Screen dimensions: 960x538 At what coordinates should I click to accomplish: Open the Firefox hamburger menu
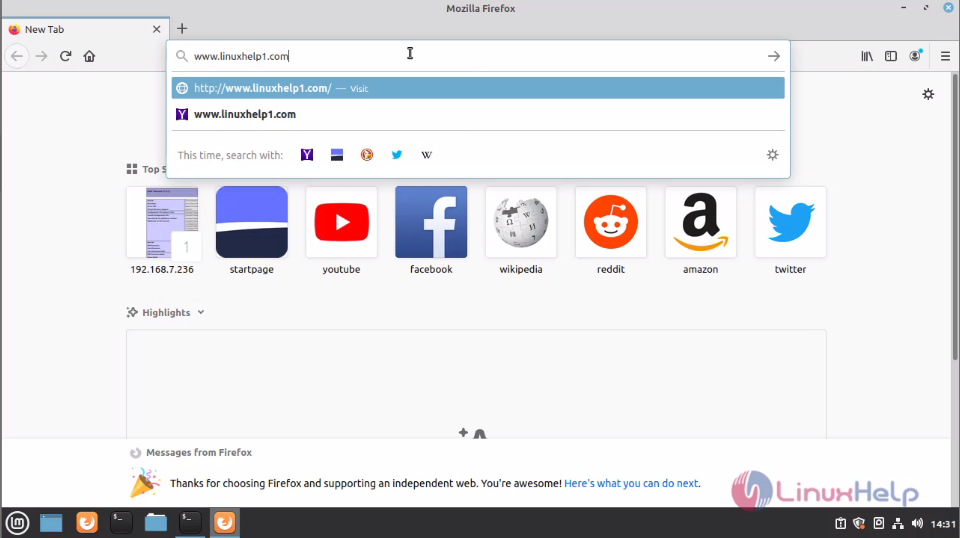(x=945, y=56)
